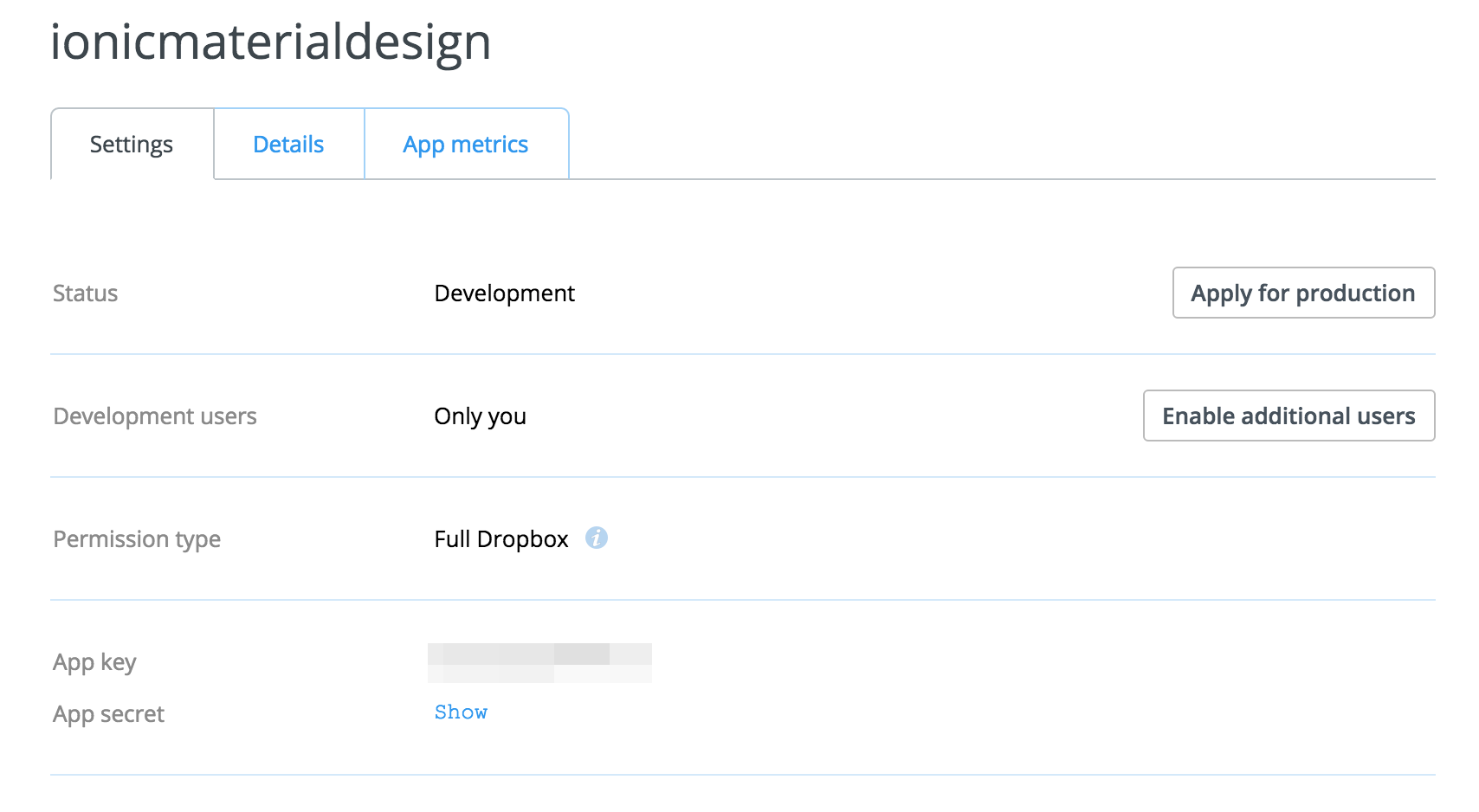Select the Full Dropbox text
1479x812 pixels.
tap(501, 539)
